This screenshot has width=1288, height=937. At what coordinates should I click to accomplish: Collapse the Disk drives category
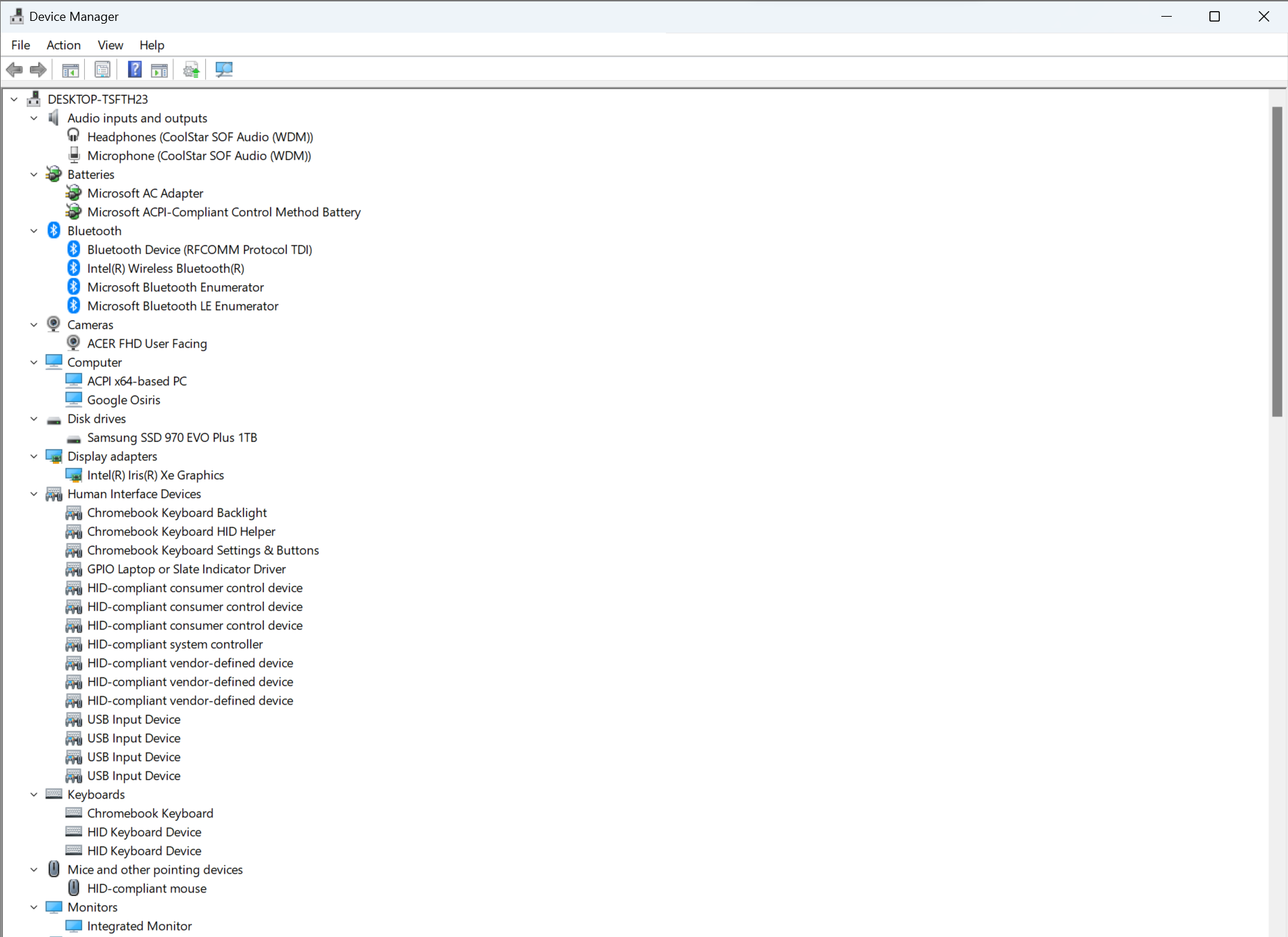[34, 419]
